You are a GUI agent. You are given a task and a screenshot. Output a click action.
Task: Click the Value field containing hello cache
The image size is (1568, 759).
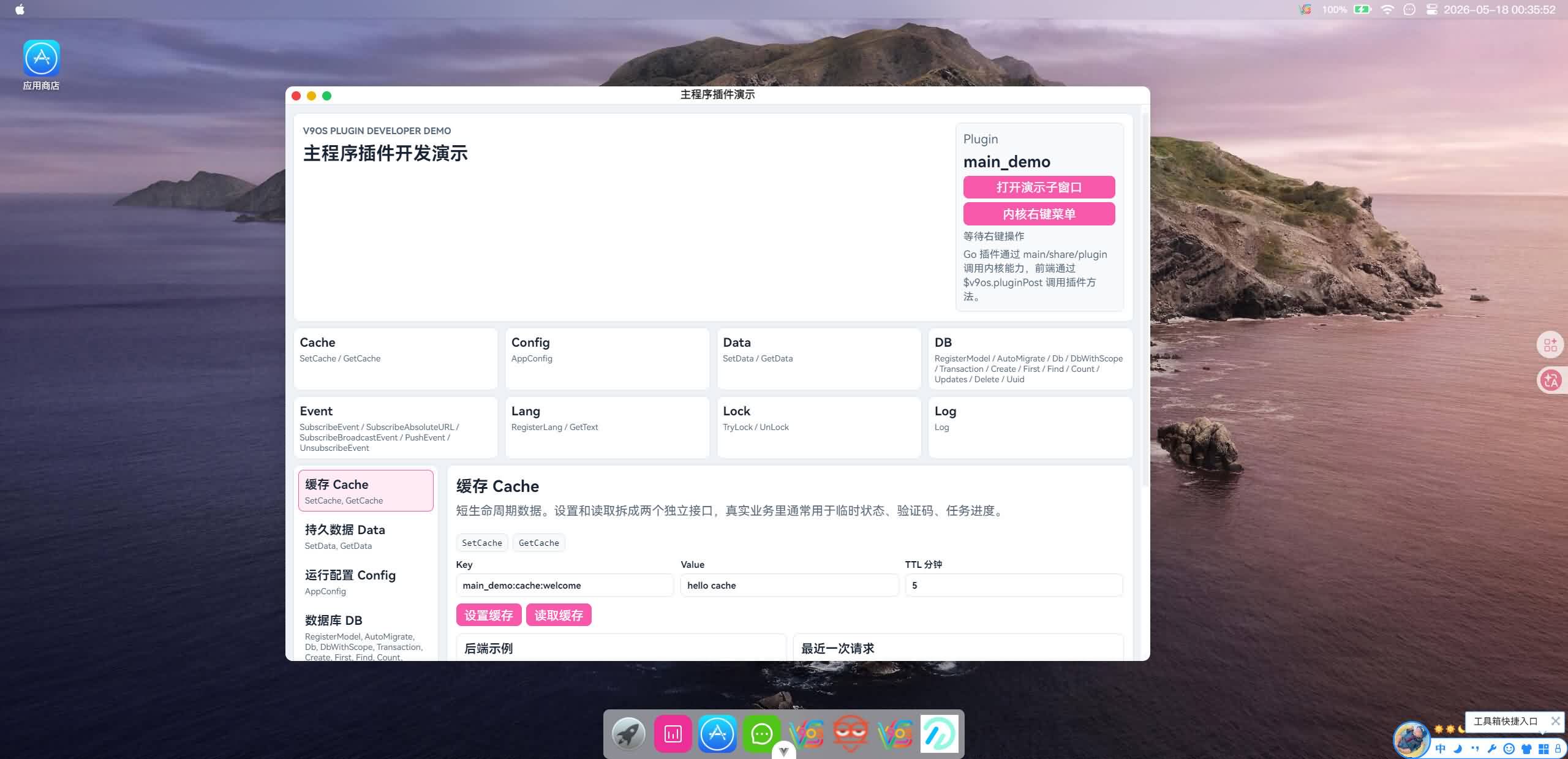click(789, 585)
